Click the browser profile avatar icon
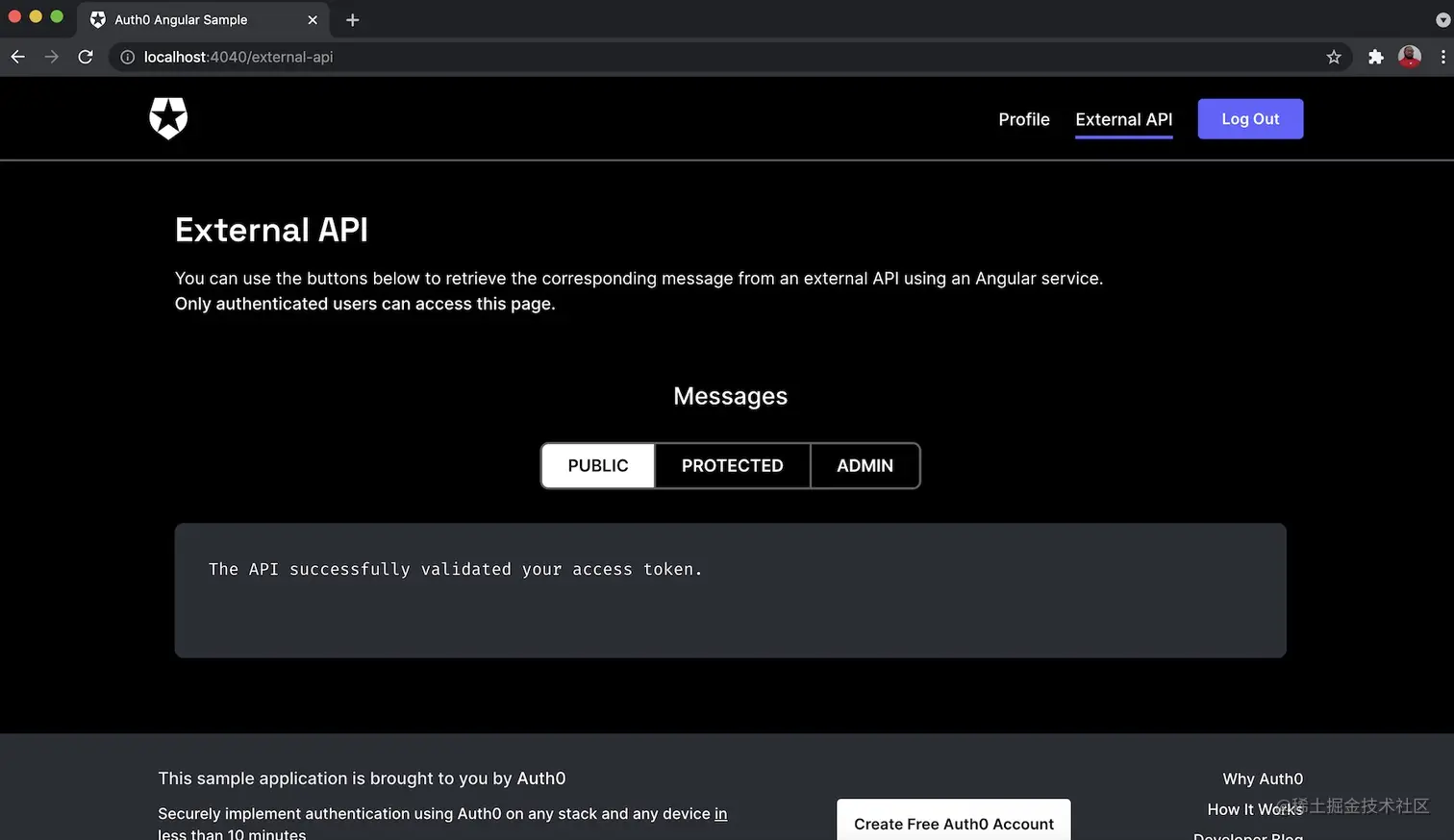Screen dimensions: 1454x840 1410,57
